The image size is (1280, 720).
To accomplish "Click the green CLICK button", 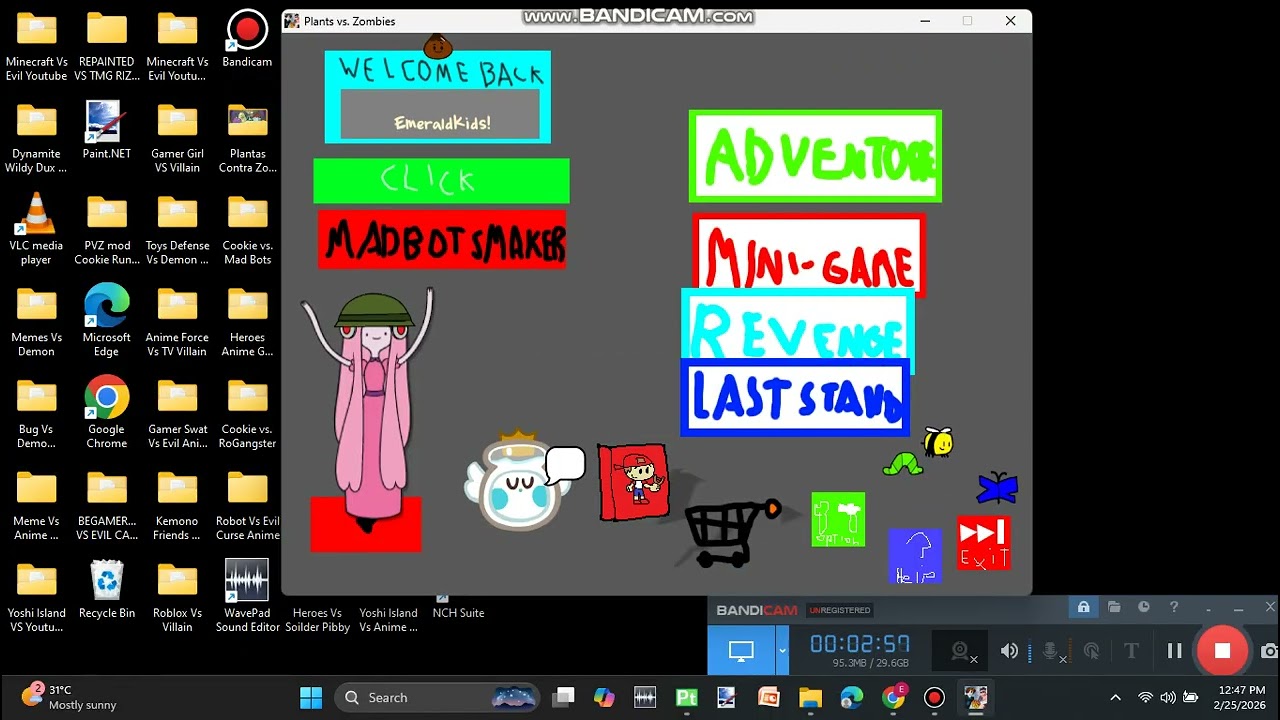I will (441, 181).
